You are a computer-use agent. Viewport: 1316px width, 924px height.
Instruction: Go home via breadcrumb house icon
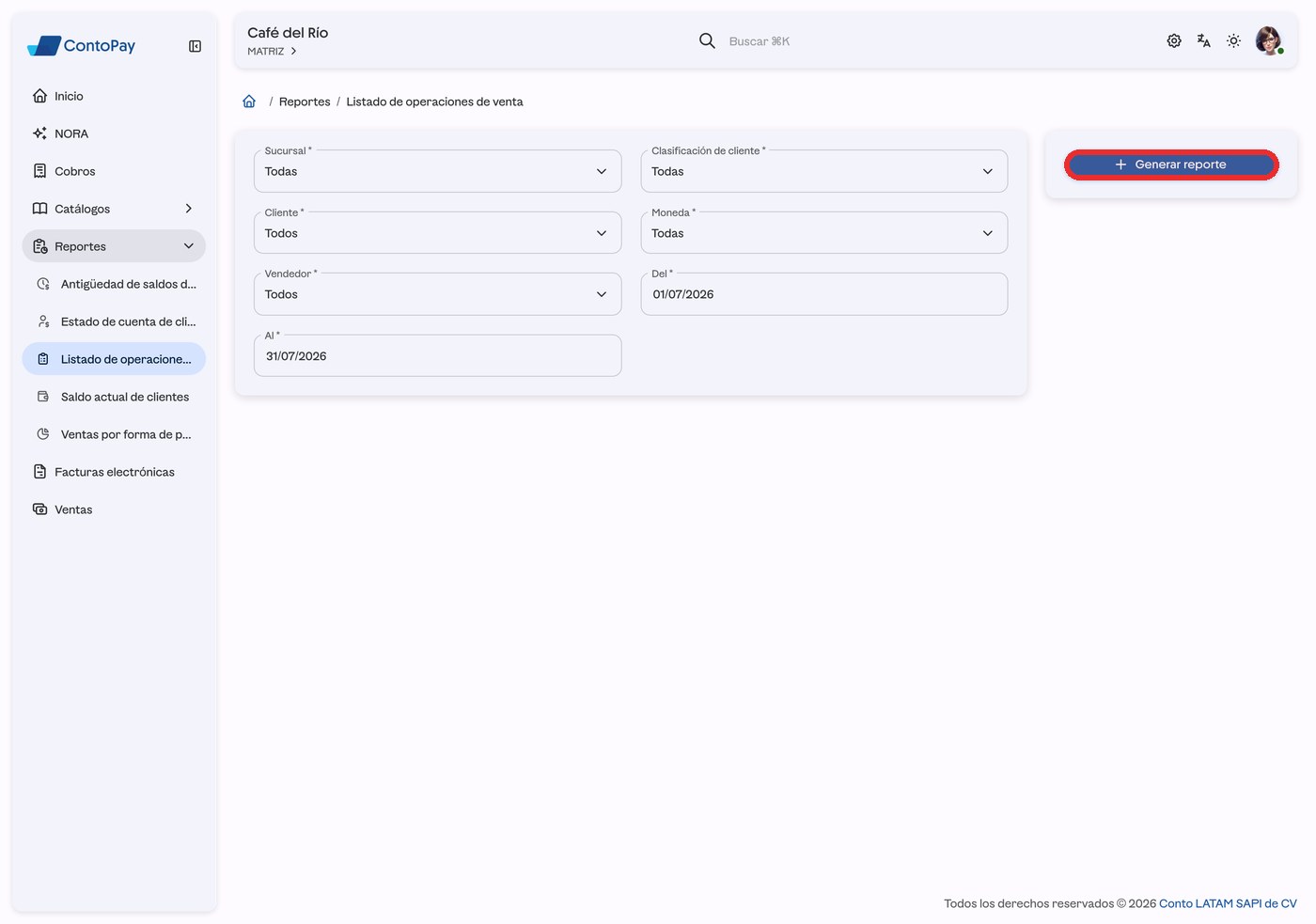click(249, 102)
